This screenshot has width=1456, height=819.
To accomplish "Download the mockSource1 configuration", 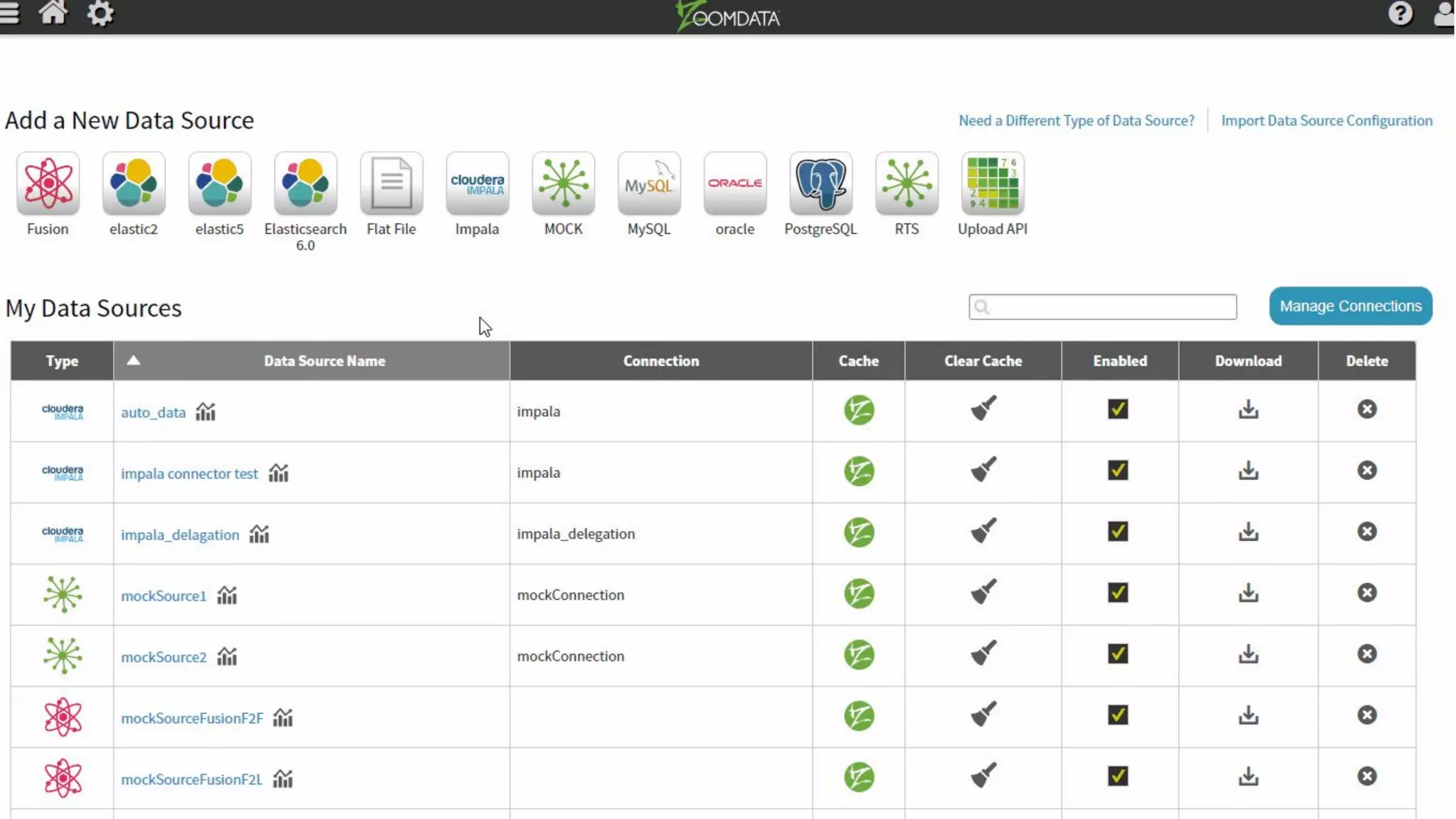I will (1248, 593).
